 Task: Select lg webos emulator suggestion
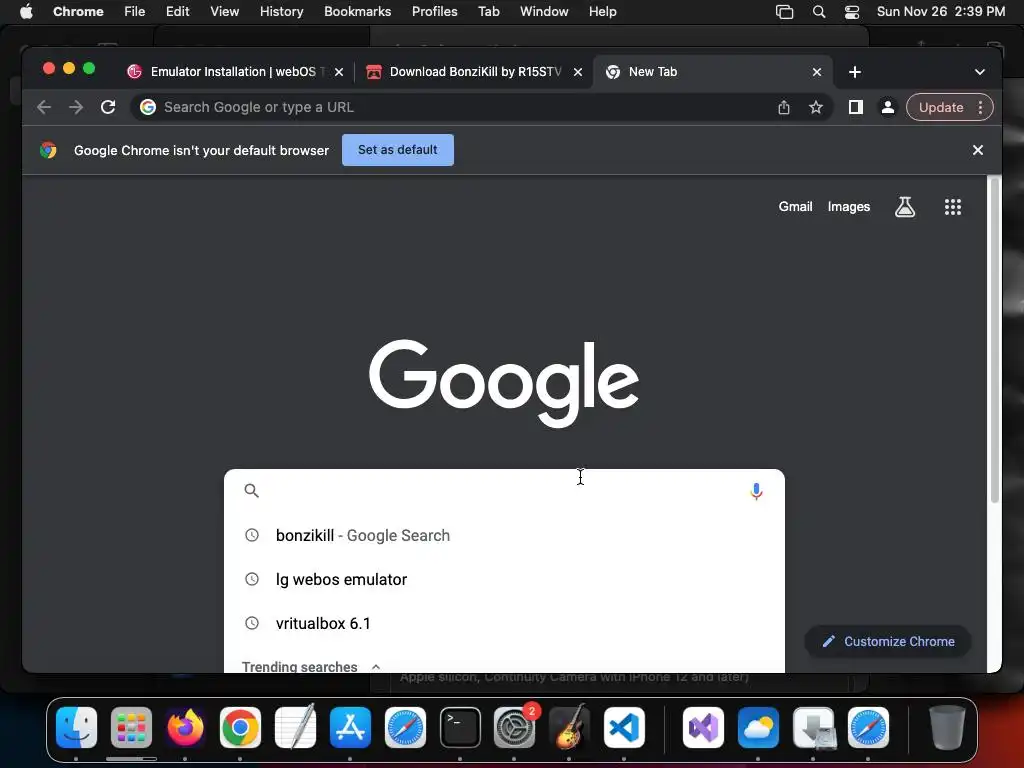[x=504, y=579]
